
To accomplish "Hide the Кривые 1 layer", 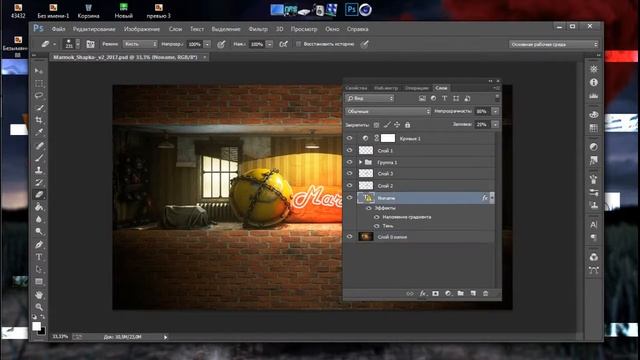I will pos(349,138).
